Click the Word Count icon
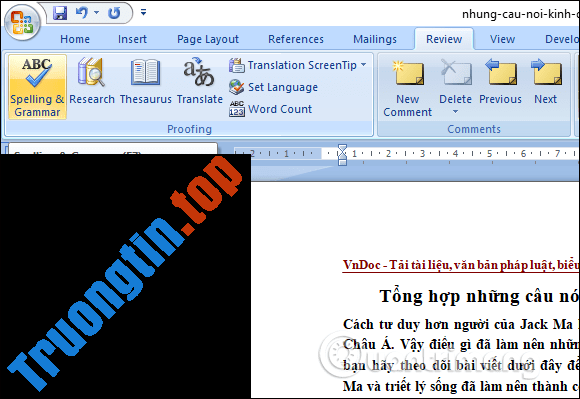The width and height of the screenshot is (580, 399). point(237,109)
